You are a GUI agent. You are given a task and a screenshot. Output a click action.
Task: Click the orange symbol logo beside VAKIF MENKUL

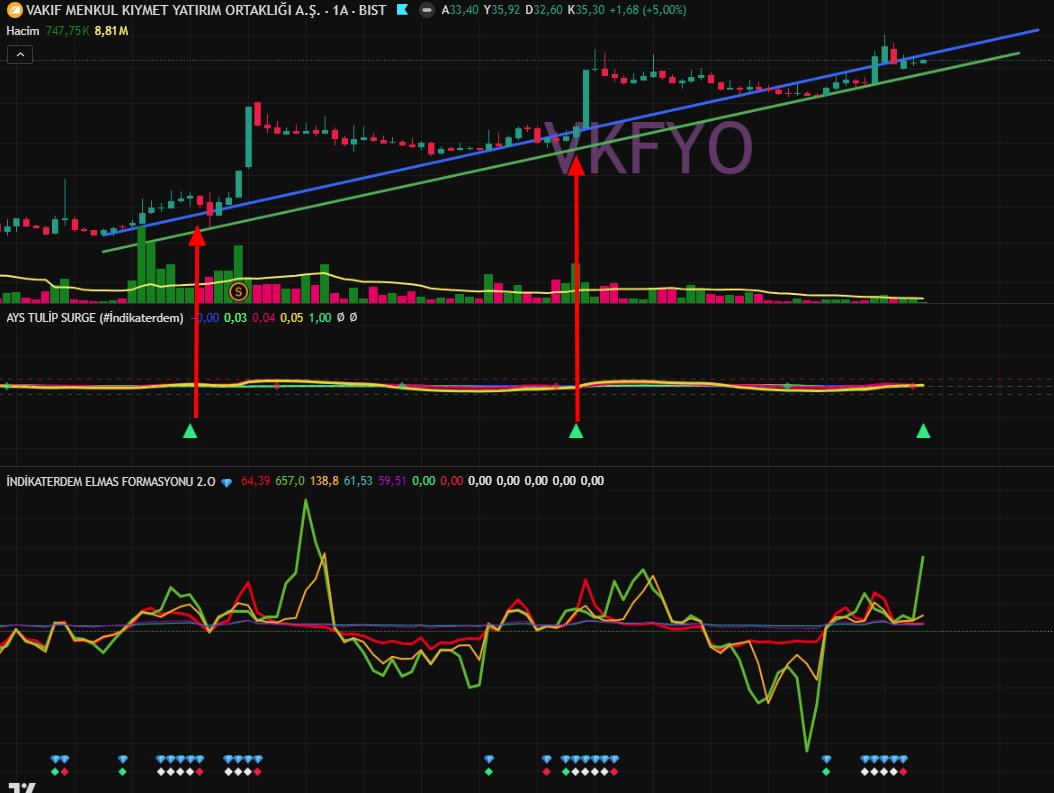coord(14,10)
